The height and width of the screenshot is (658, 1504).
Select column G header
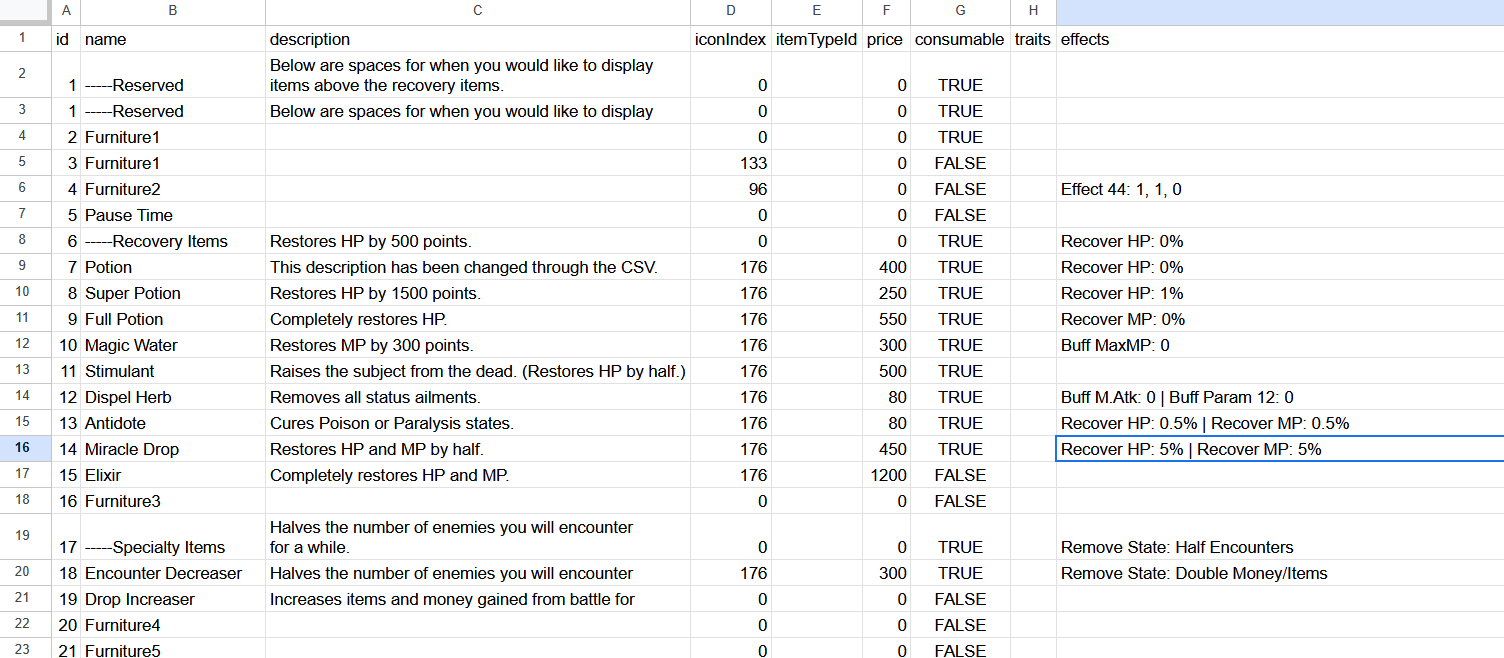tap(960, 12)
